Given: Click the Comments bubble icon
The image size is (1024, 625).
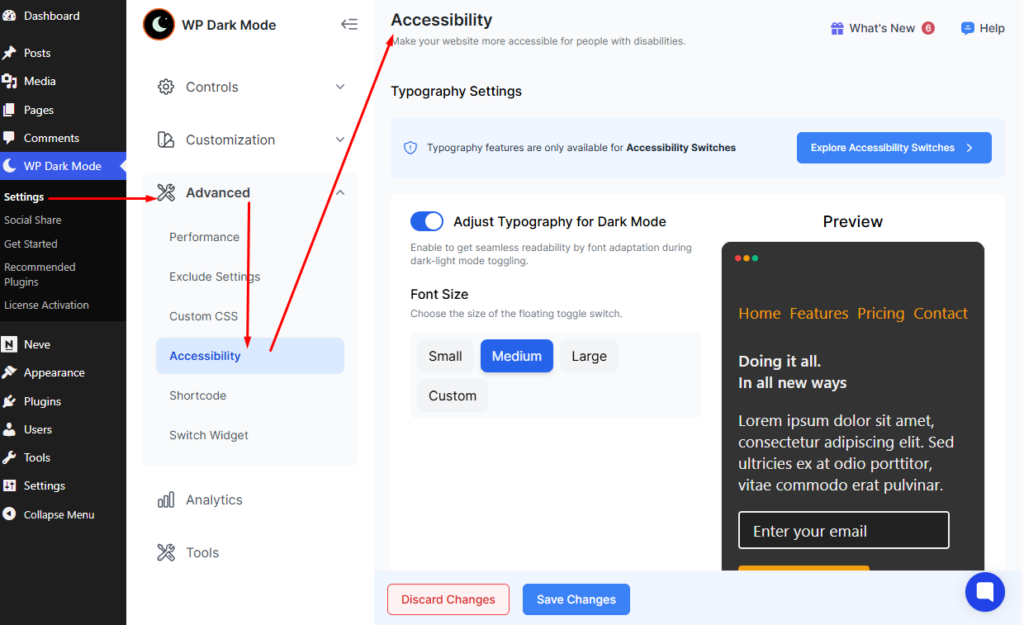Looking at the screenshot, I should click(x=9, y=138).
